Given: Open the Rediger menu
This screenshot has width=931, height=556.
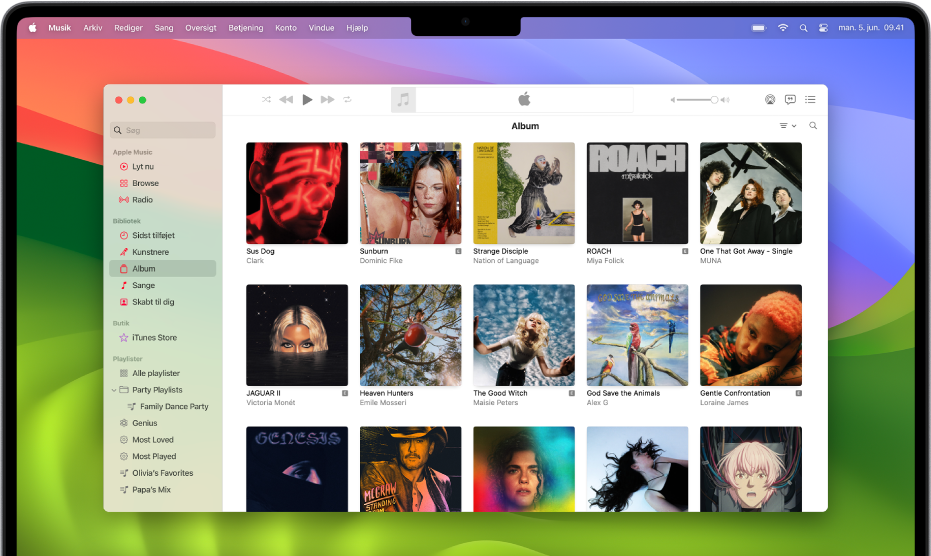Looking at the screenshot, I should [128, 28].
